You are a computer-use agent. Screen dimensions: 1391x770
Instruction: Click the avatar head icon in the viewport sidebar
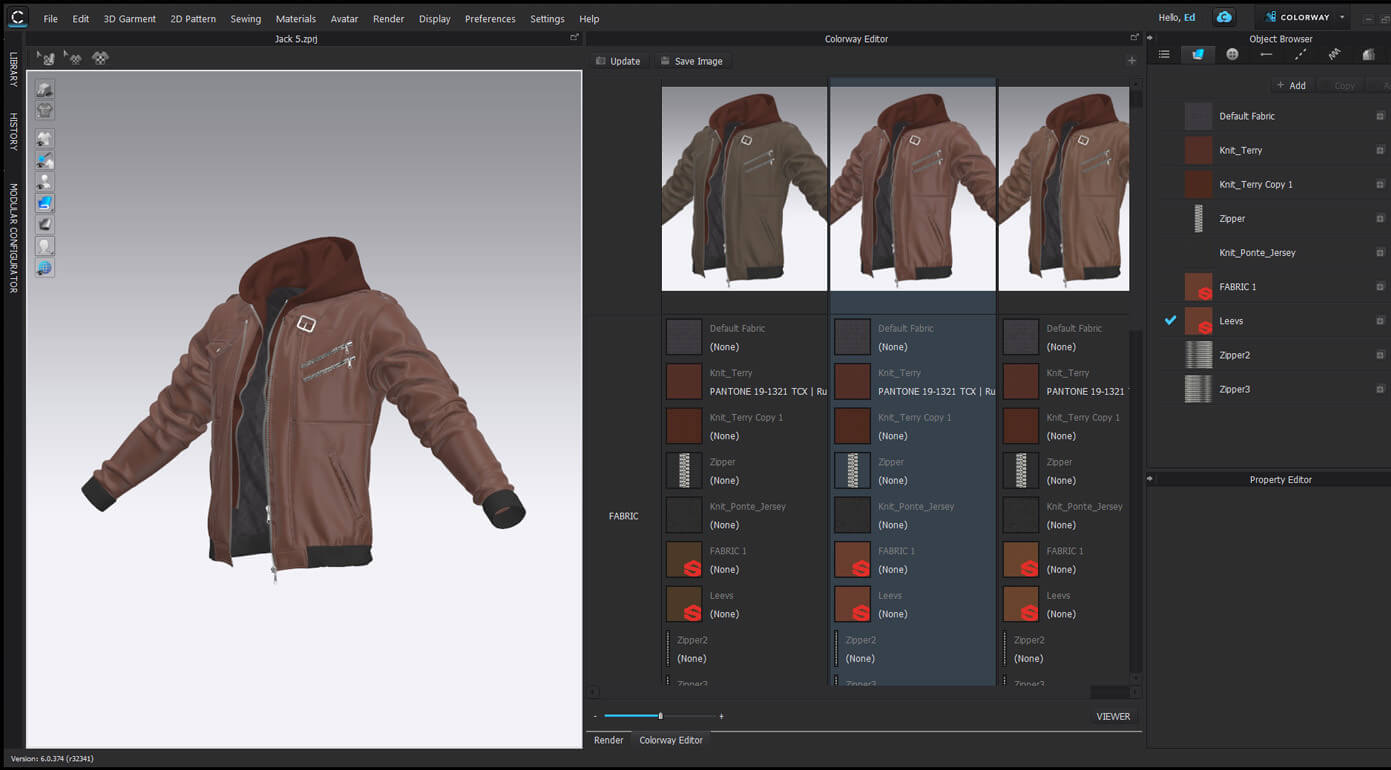[x=45, y=246]
